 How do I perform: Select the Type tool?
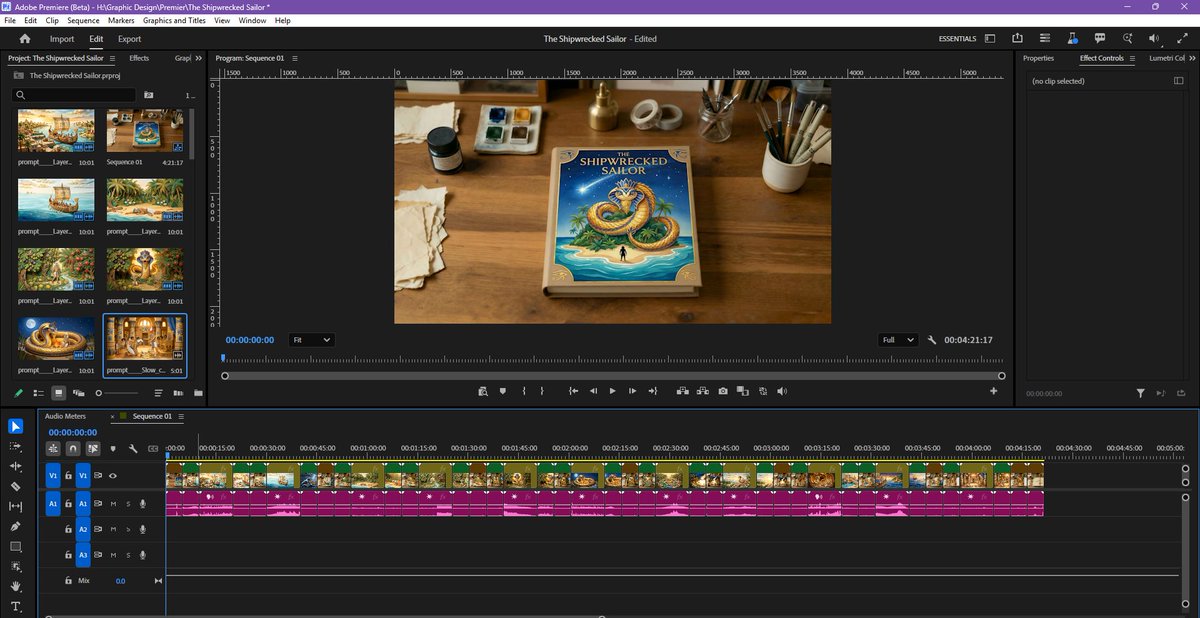coord(14,606)
